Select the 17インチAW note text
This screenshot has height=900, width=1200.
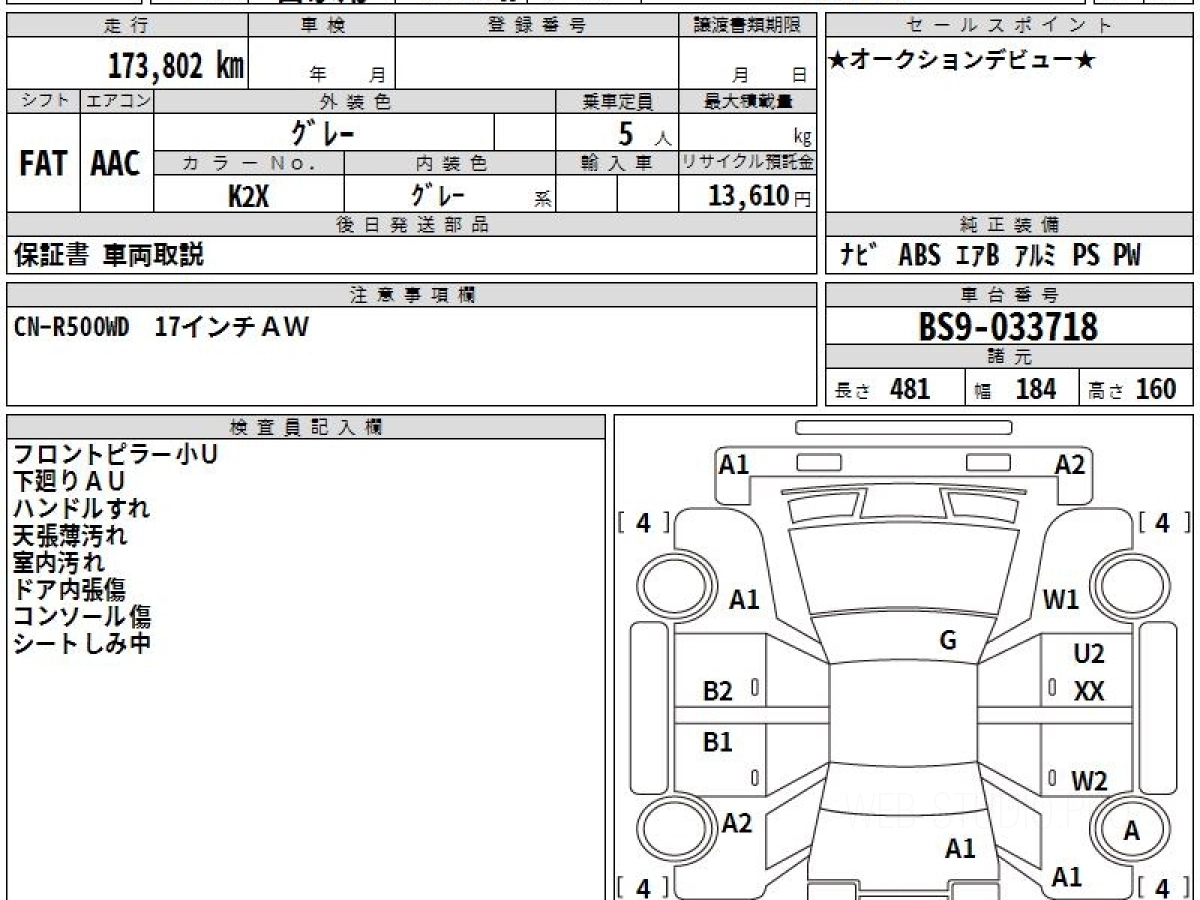click(x=232, y=327)
